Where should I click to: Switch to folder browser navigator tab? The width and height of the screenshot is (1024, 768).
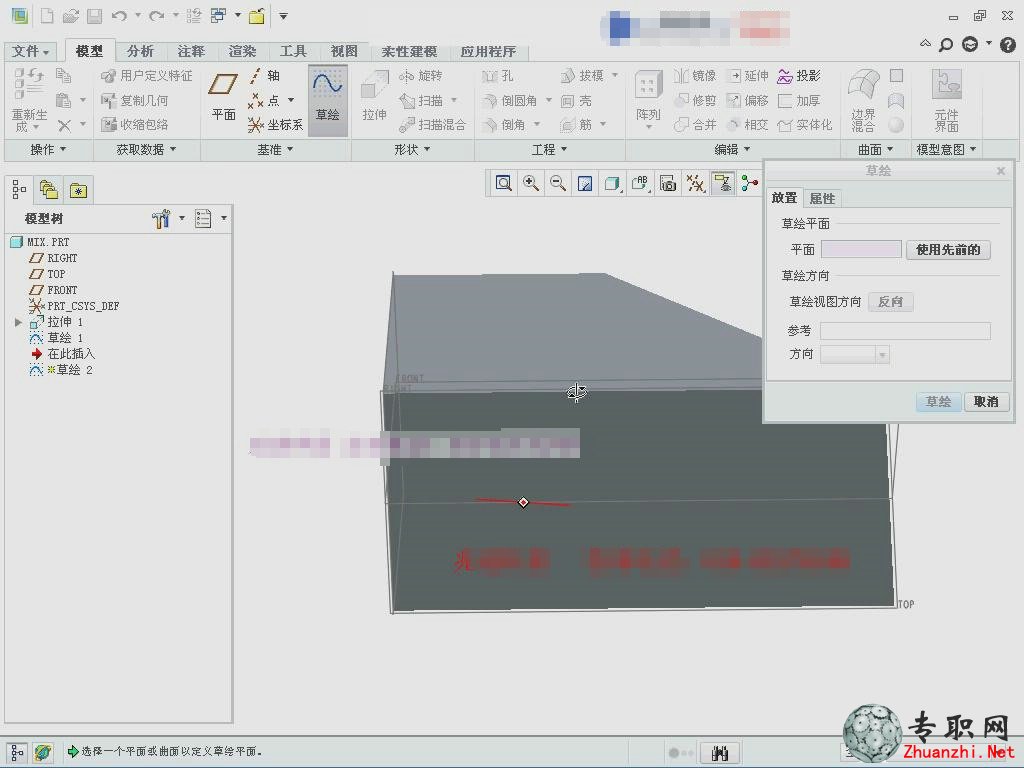click(x=49, y=190)
